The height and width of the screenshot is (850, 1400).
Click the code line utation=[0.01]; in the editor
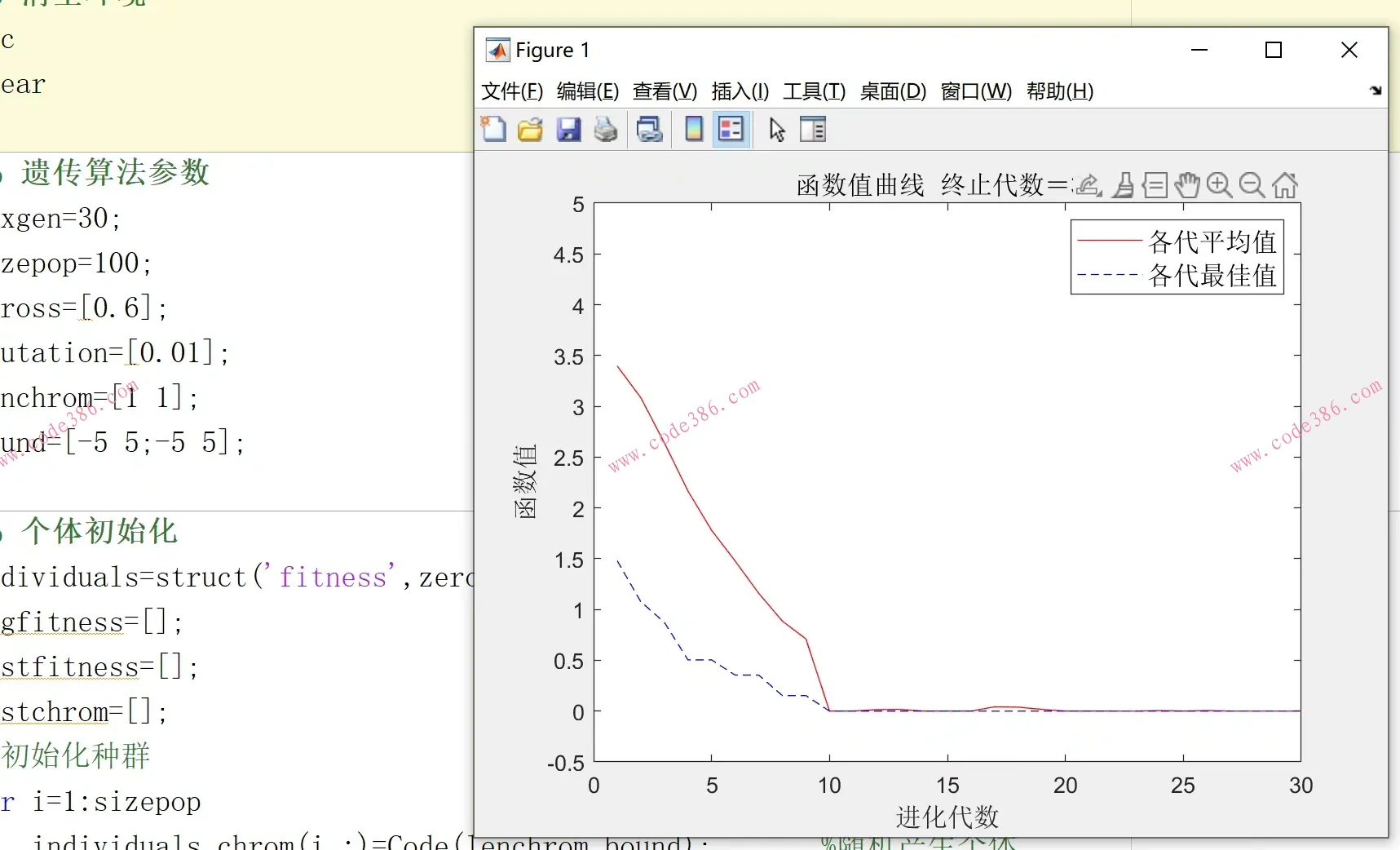click(x=115, y=353)
